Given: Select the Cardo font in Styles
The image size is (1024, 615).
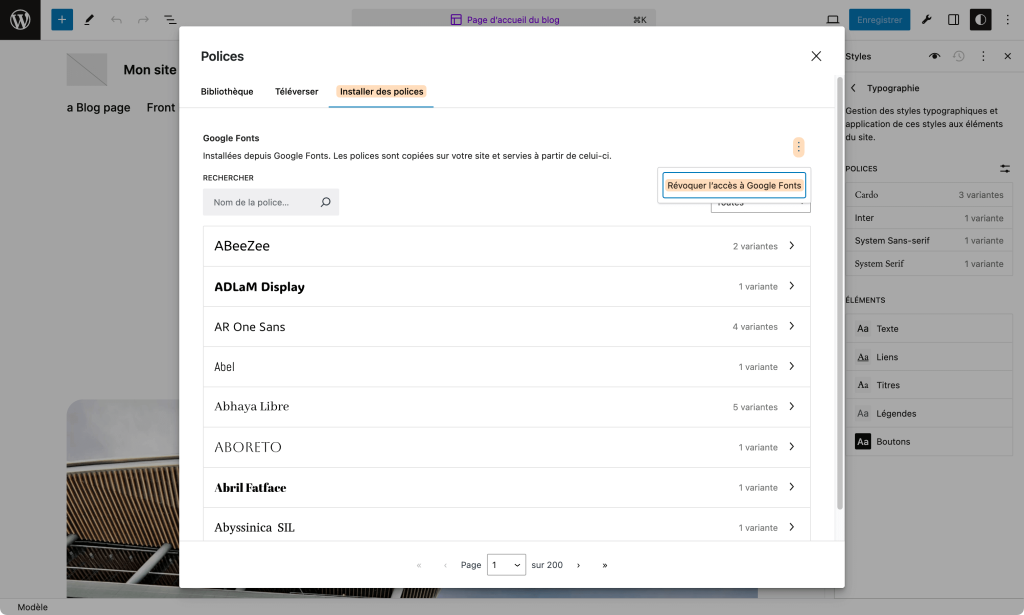Looking at the screenshot, I should (x=929, y=195).
